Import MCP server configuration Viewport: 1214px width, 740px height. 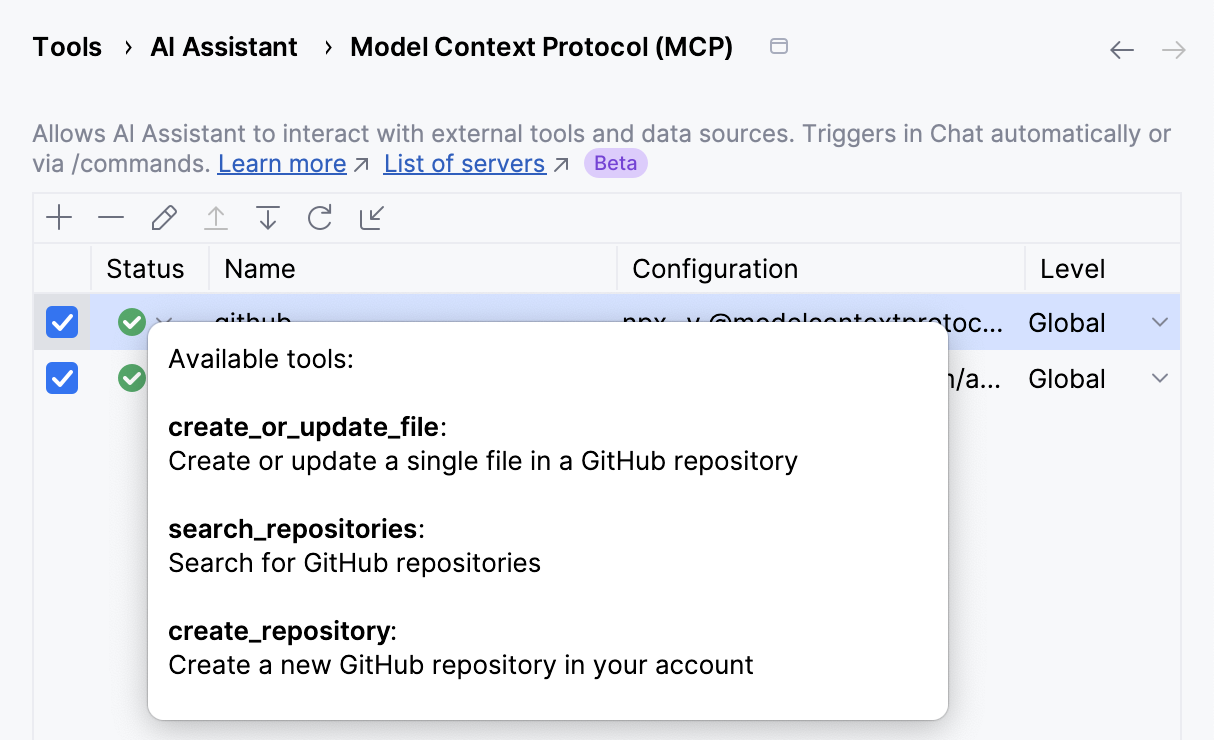(268, 217)
